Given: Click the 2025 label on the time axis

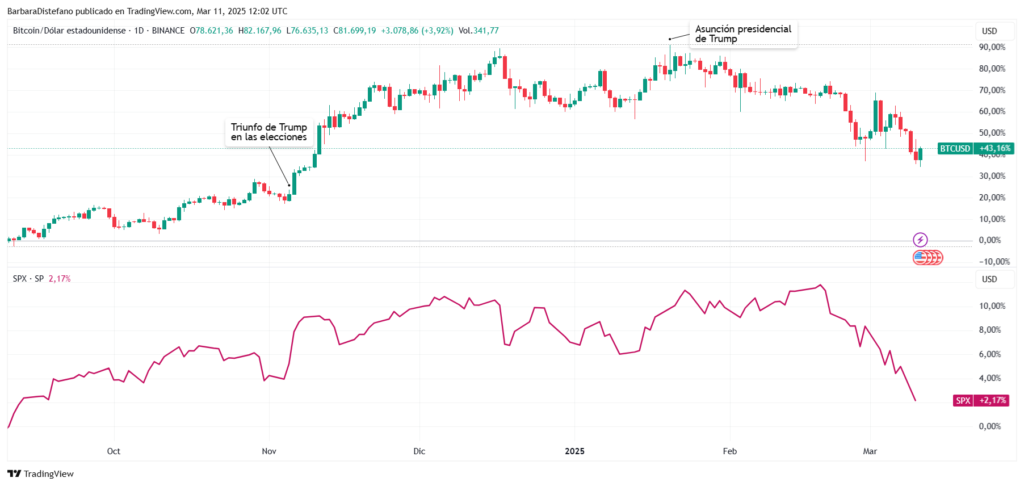Looking at the screenshot, I should (x=575, y=451).
